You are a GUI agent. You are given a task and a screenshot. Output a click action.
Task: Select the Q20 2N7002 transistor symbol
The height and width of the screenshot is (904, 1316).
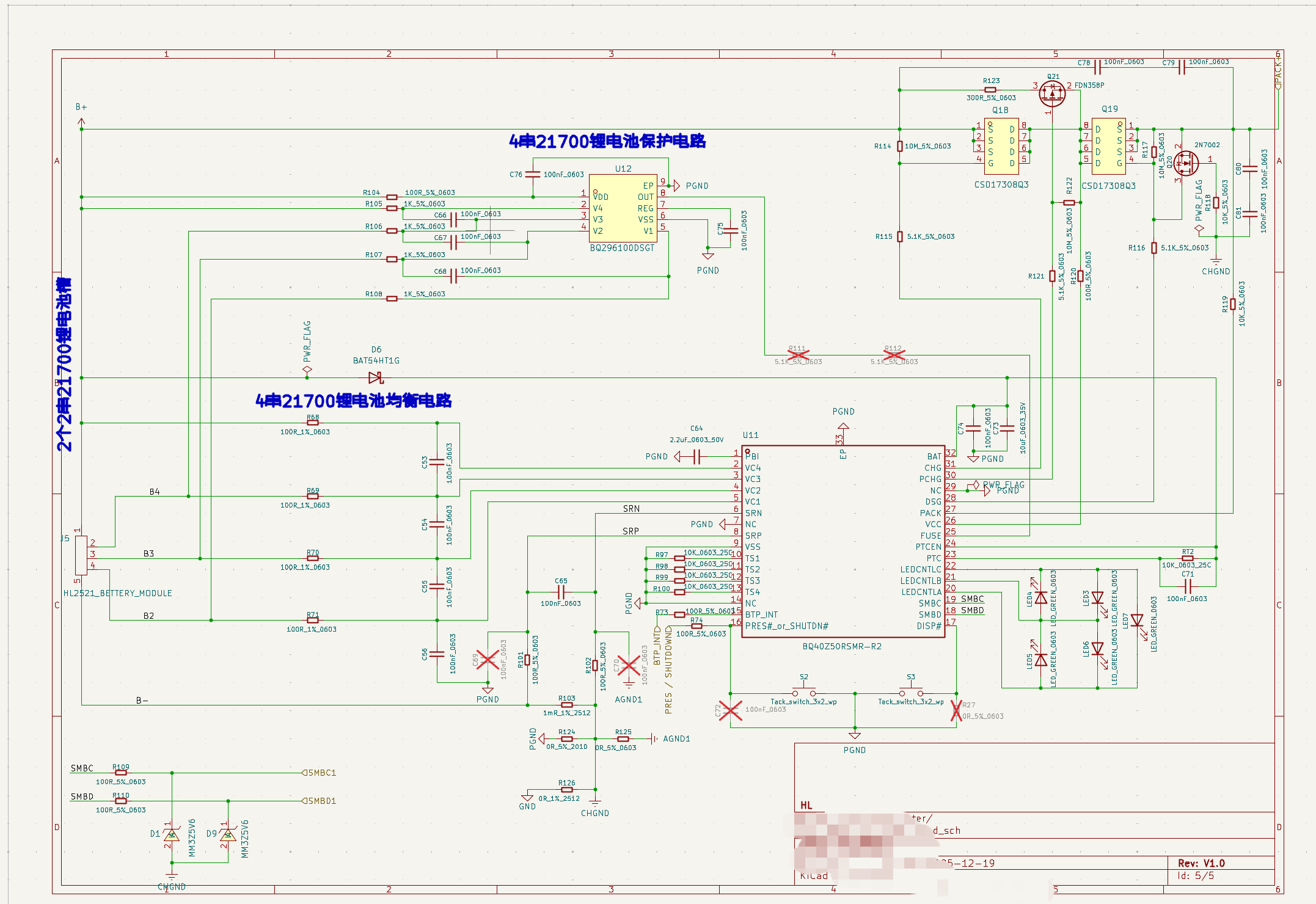pos(1185,163)
